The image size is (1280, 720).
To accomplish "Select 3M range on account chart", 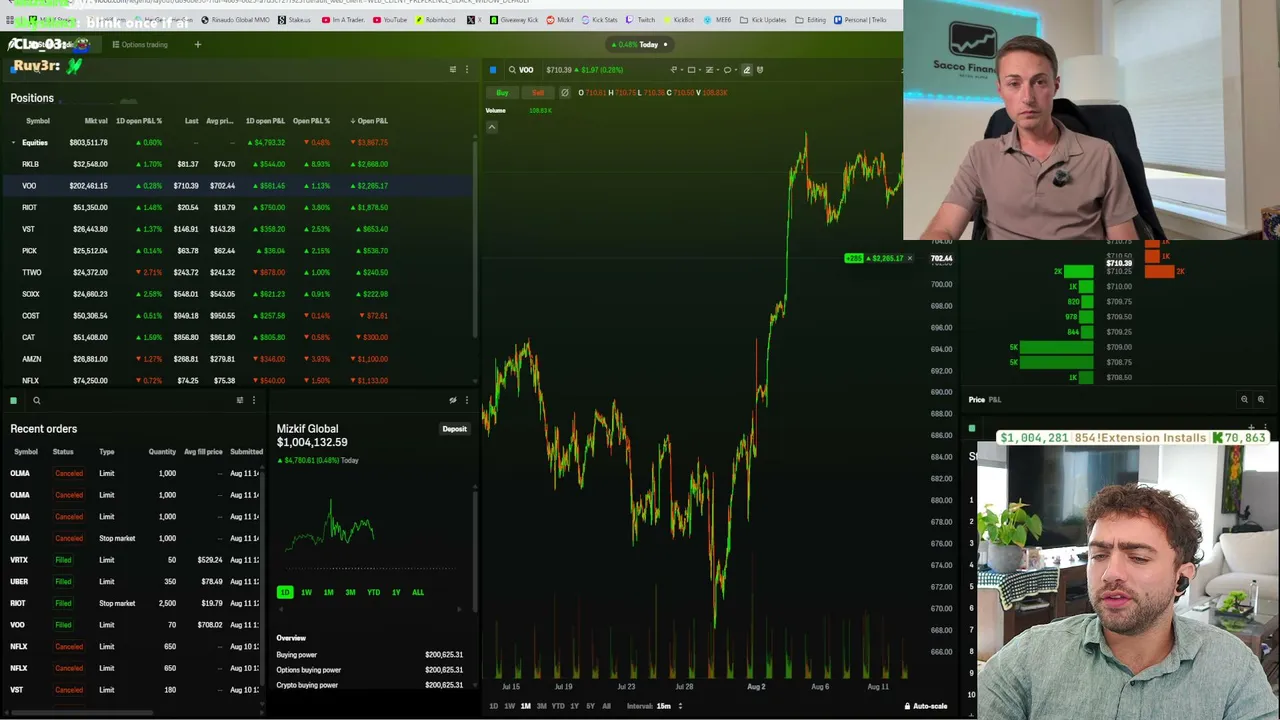I will click(x=350, y=592).
